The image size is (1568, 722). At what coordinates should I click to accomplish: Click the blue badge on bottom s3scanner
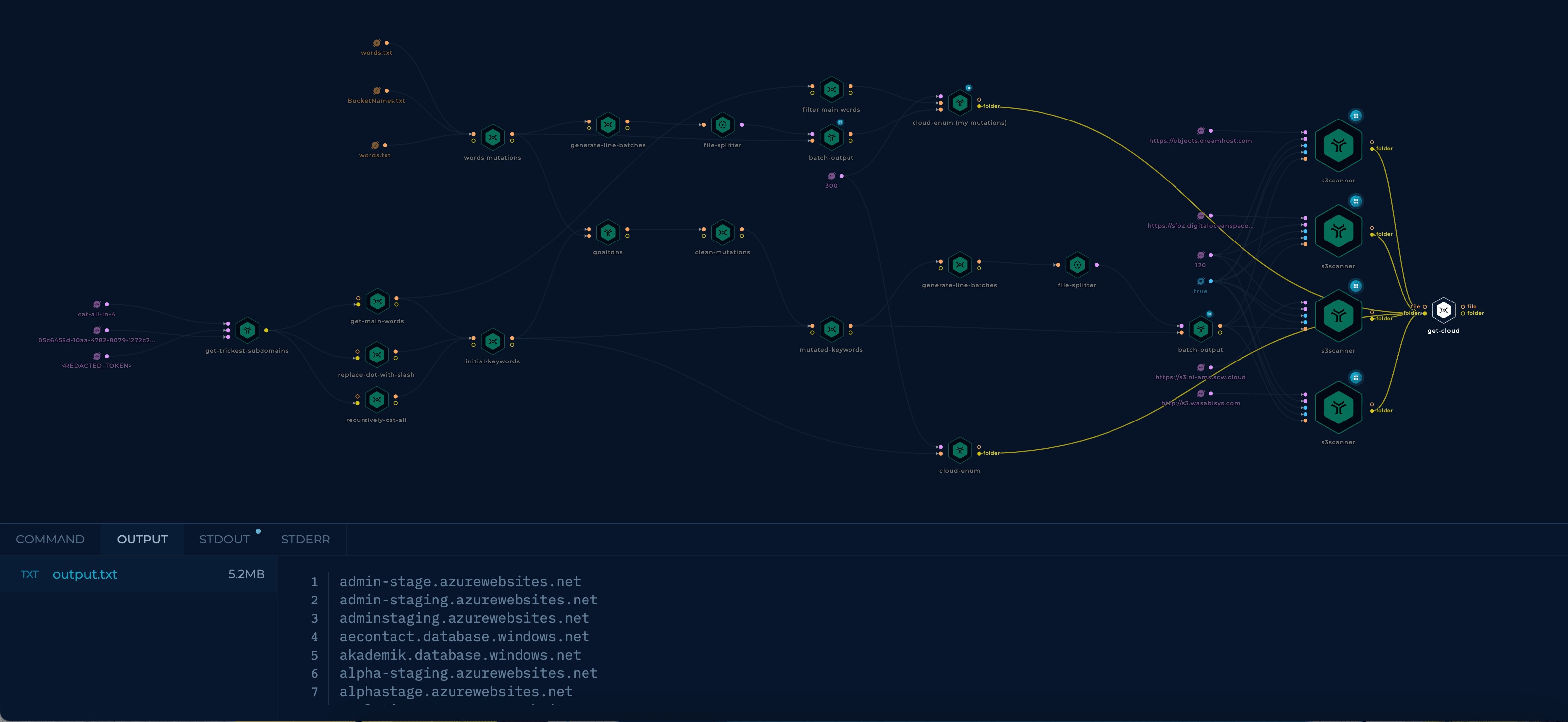(x=1355, y=378)
